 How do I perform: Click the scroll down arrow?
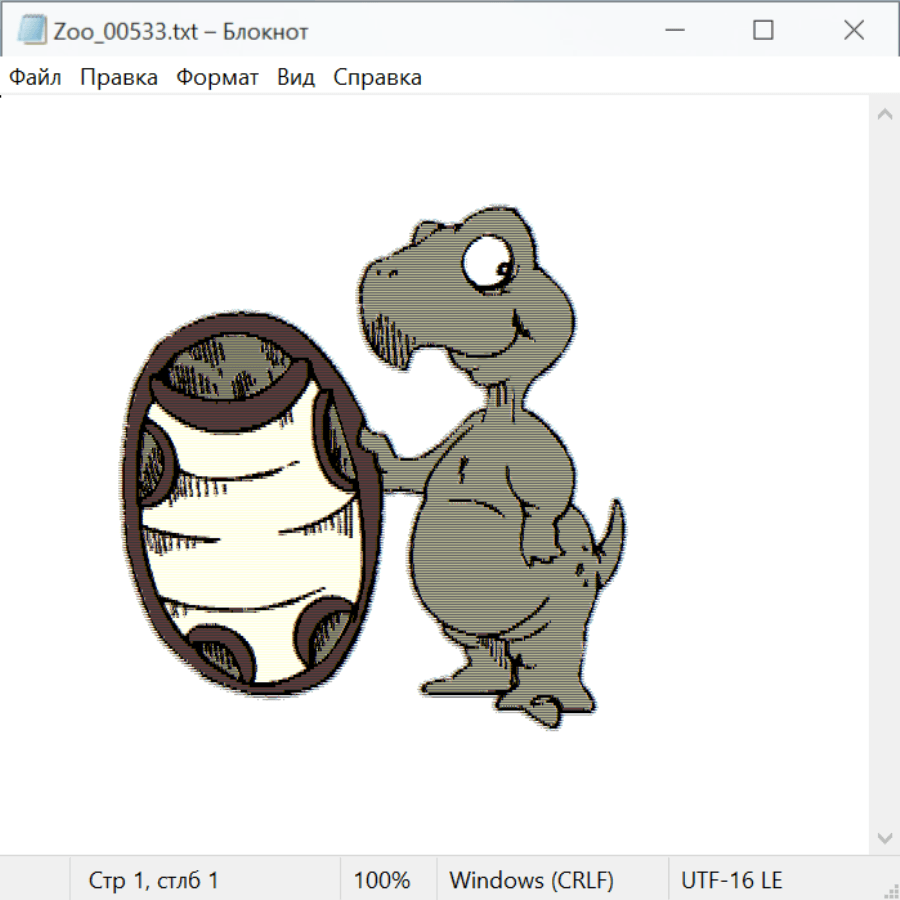pos(884,837)
